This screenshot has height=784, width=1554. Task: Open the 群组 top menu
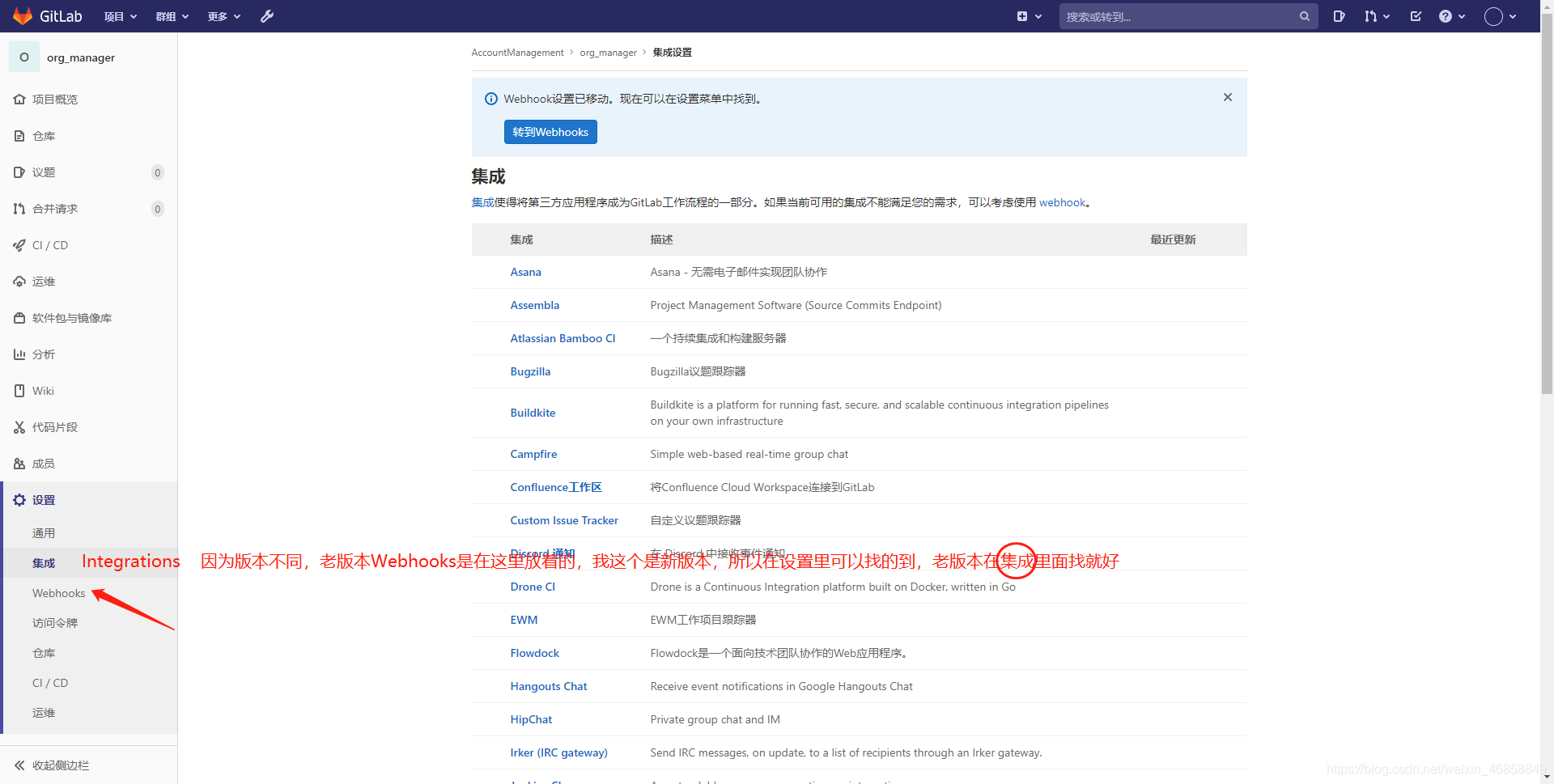(x=172, y=16)
